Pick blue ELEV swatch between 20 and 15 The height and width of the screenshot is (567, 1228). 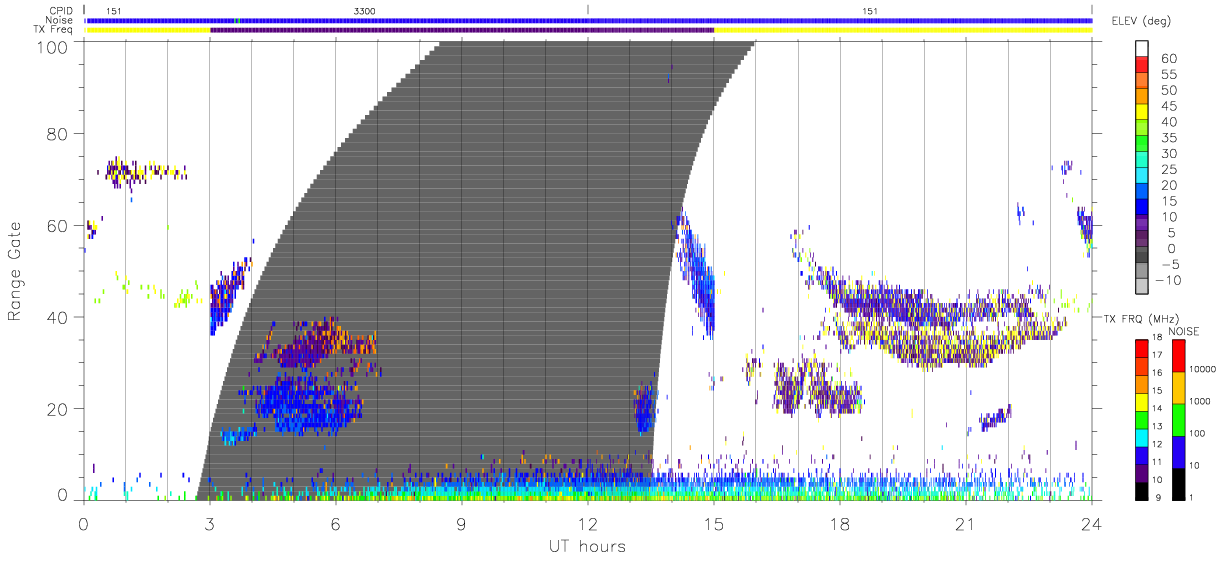click(x=1144, y=193)
